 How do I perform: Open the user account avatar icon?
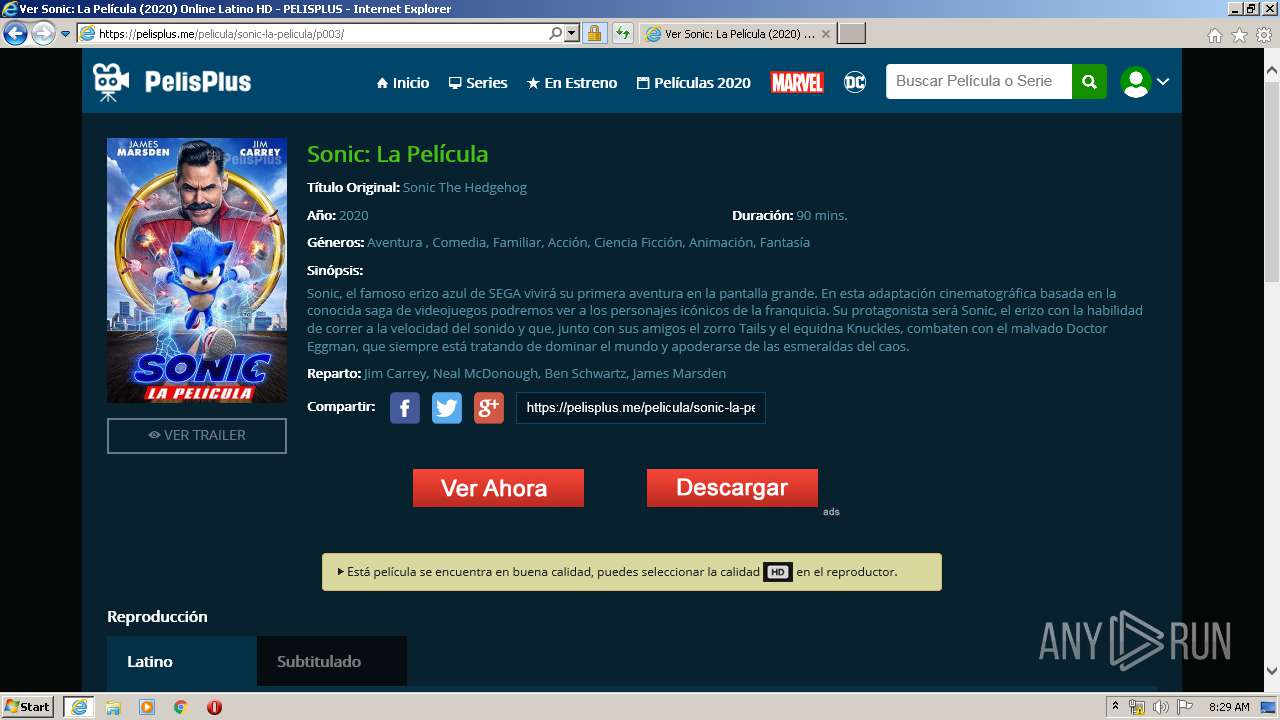click(x=1135, y=82)
